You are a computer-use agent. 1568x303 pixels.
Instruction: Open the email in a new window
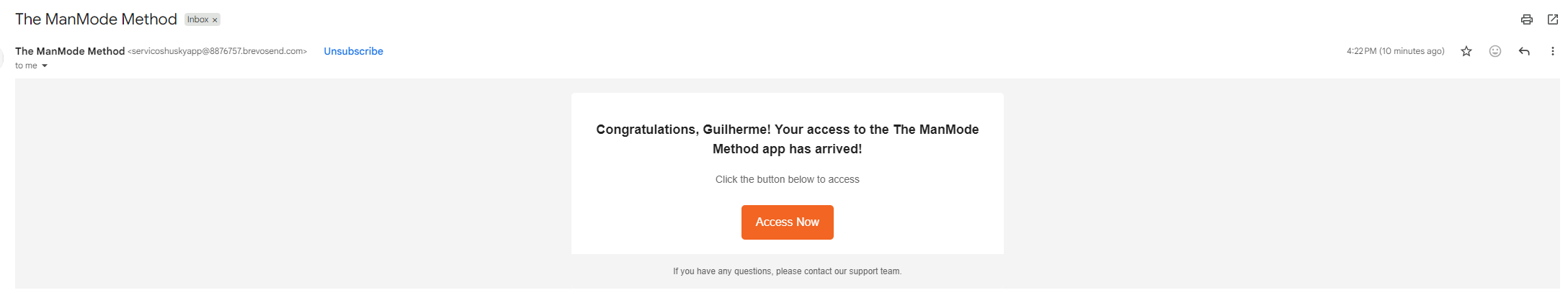click(x=1553, y=19)
